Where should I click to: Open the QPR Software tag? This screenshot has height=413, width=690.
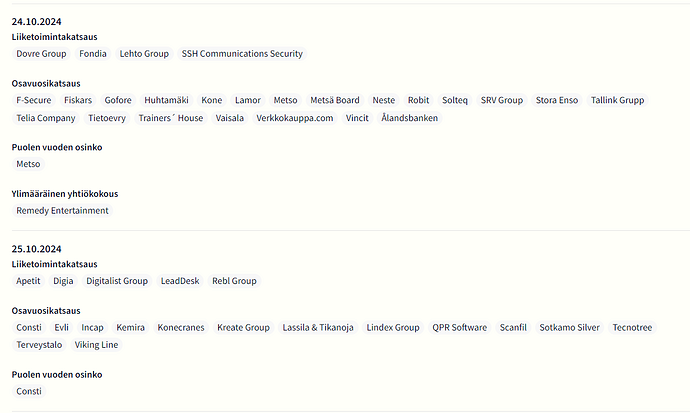tap(459, 328)
